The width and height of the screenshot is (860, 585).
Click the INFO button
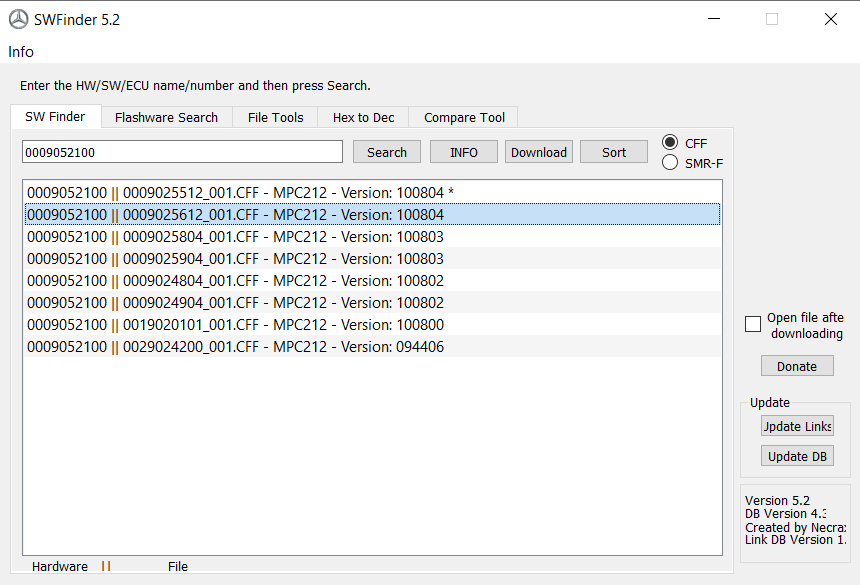coord(463,152)
